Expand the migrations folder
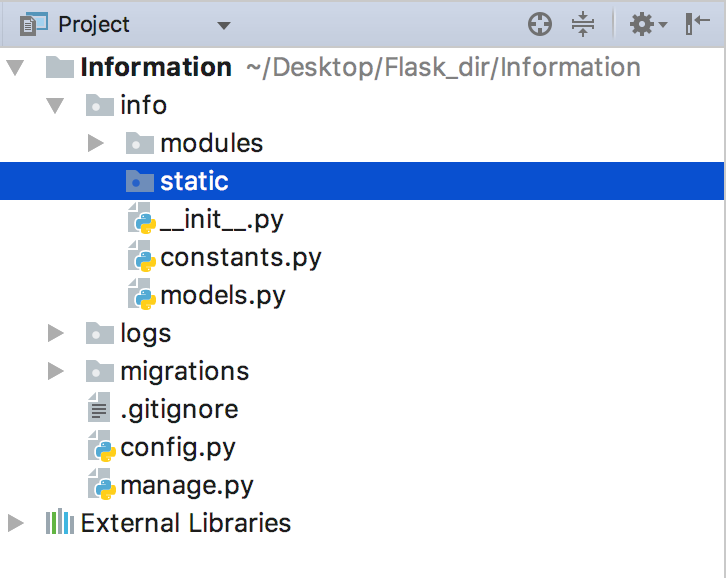This screenshot has height=578, width=726. [x=56, y=371]
